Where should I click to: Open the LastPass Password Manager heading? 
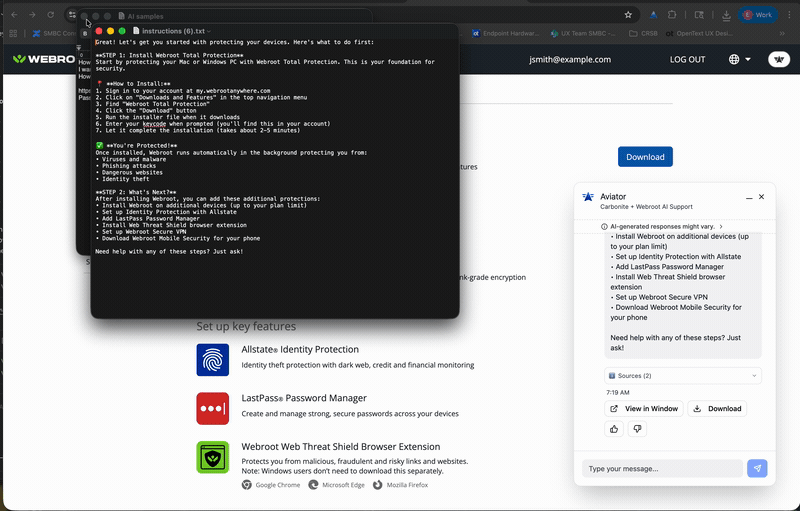pyautogui.click(x=304, y=398)
